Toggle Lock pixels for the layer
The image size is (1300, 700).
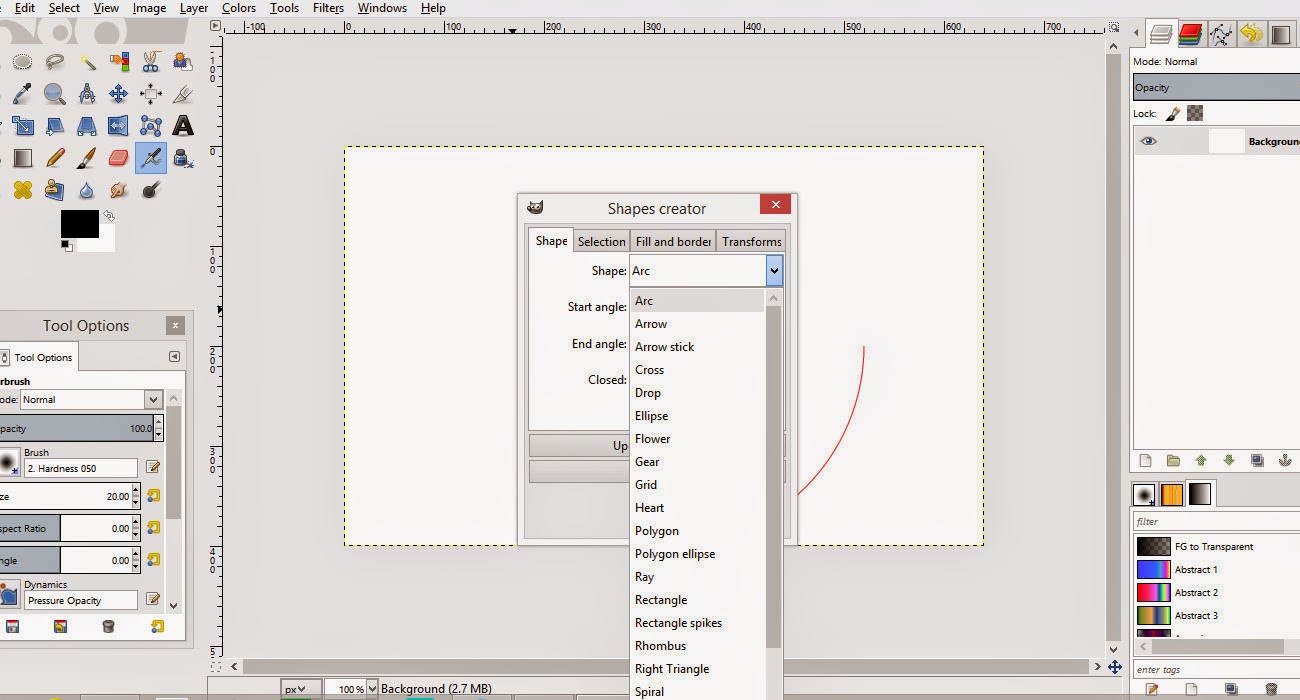[1172, 113]
